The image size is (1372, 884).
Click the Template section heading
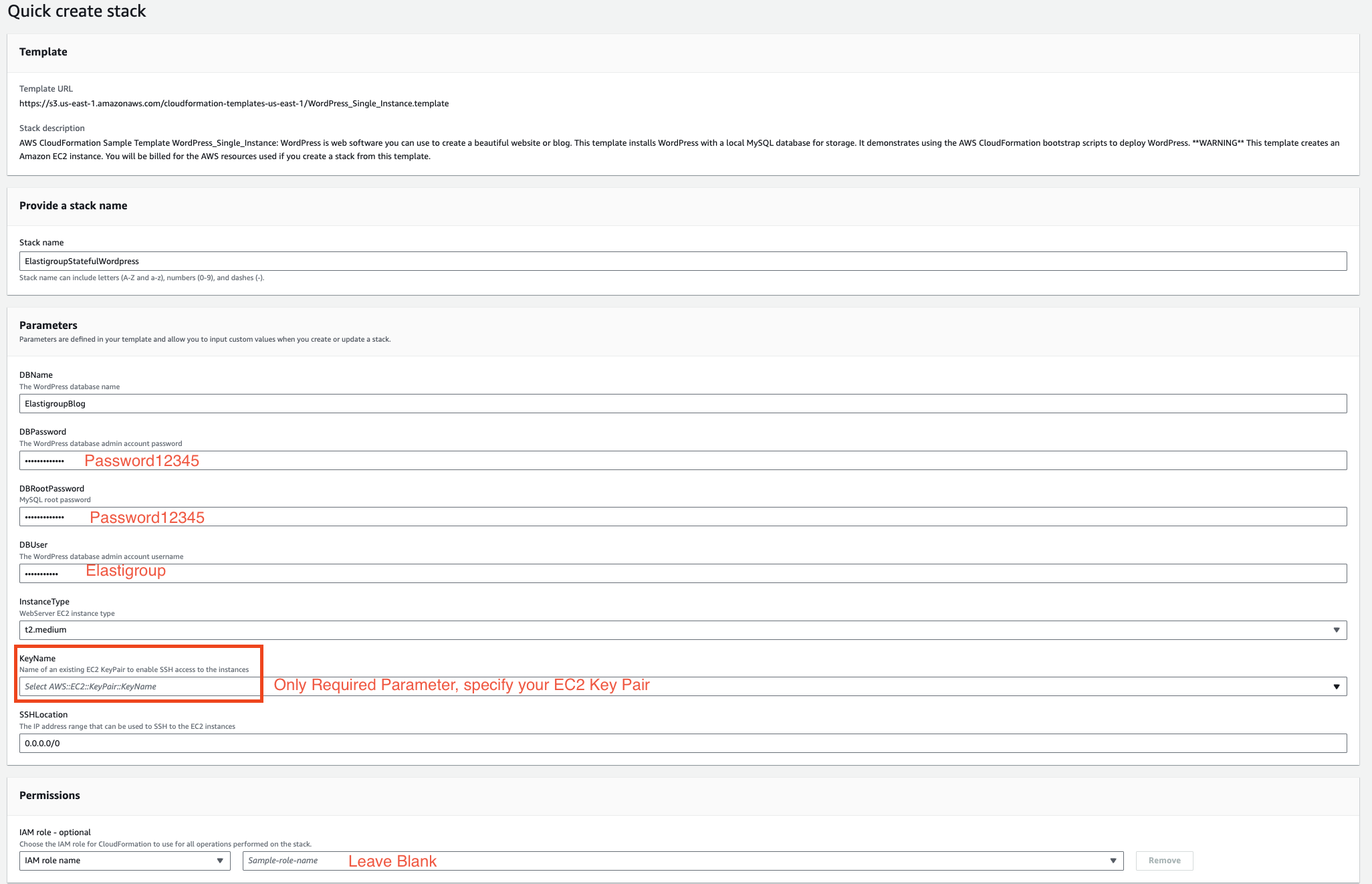point(43,52)
